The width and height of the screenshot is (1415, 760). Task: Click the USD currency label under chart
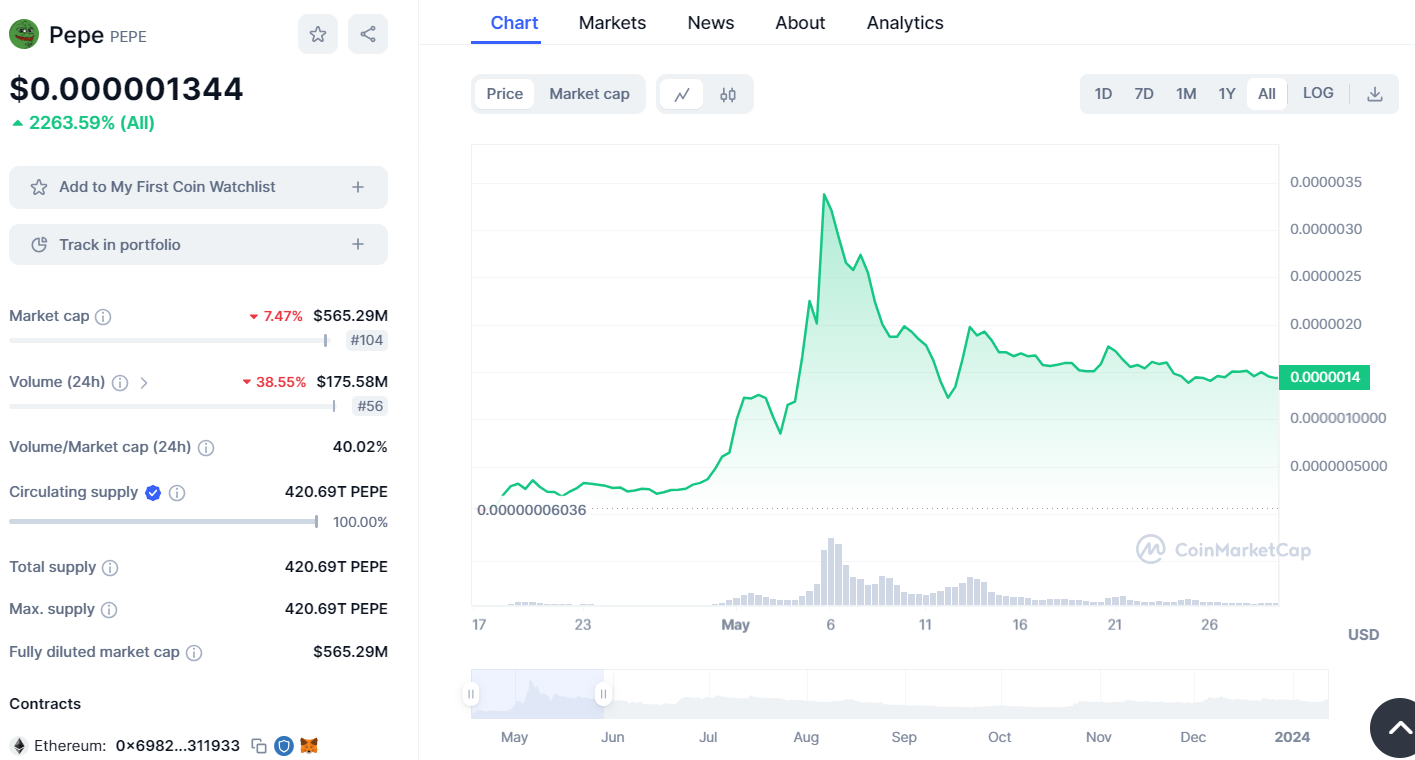tap(1363, 634)
